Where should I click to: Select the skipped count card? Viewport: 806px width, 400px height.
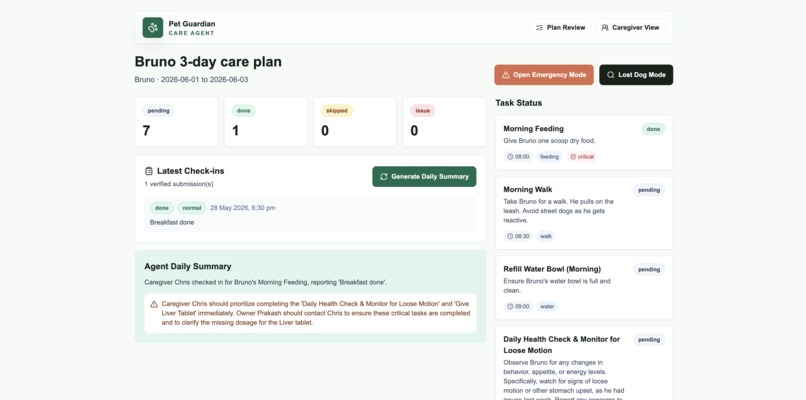[355, 122]
